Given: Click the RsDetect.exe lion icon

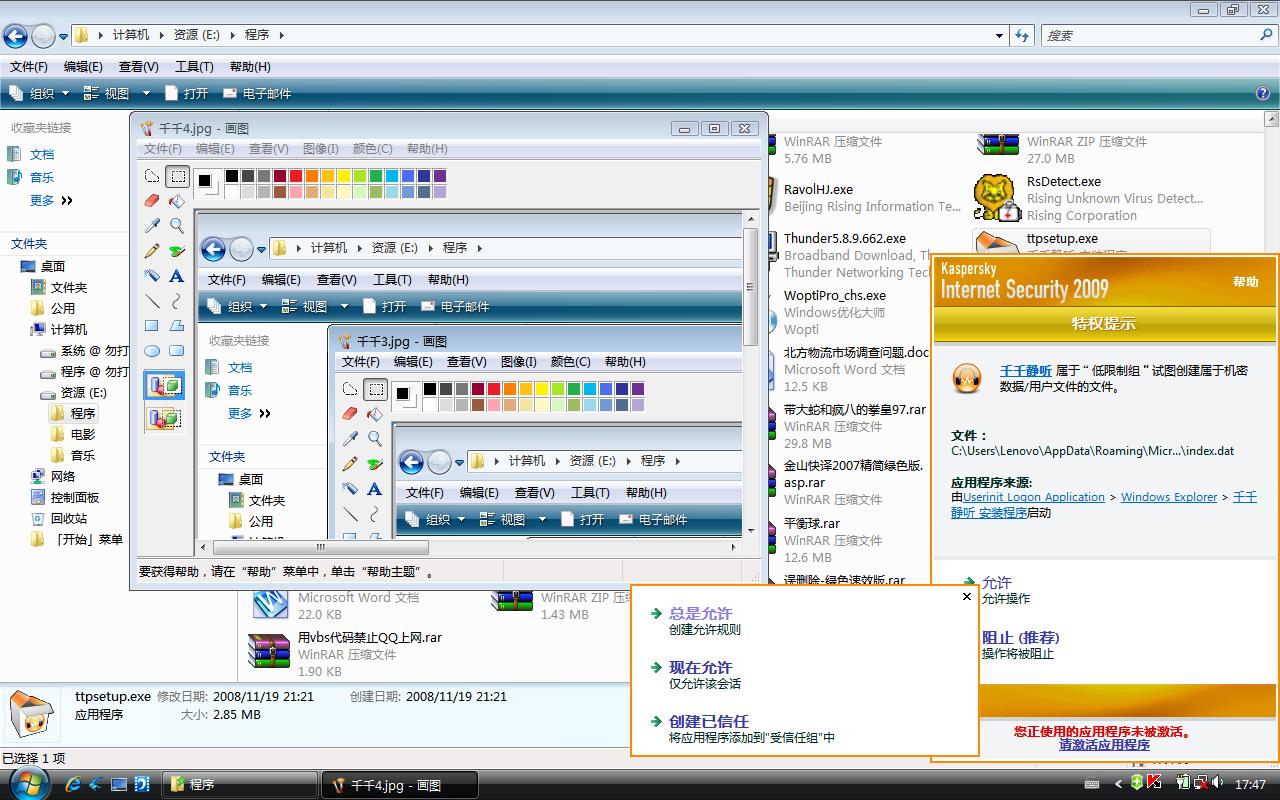Looking at the screenshot, I should [x=996, y=198].
